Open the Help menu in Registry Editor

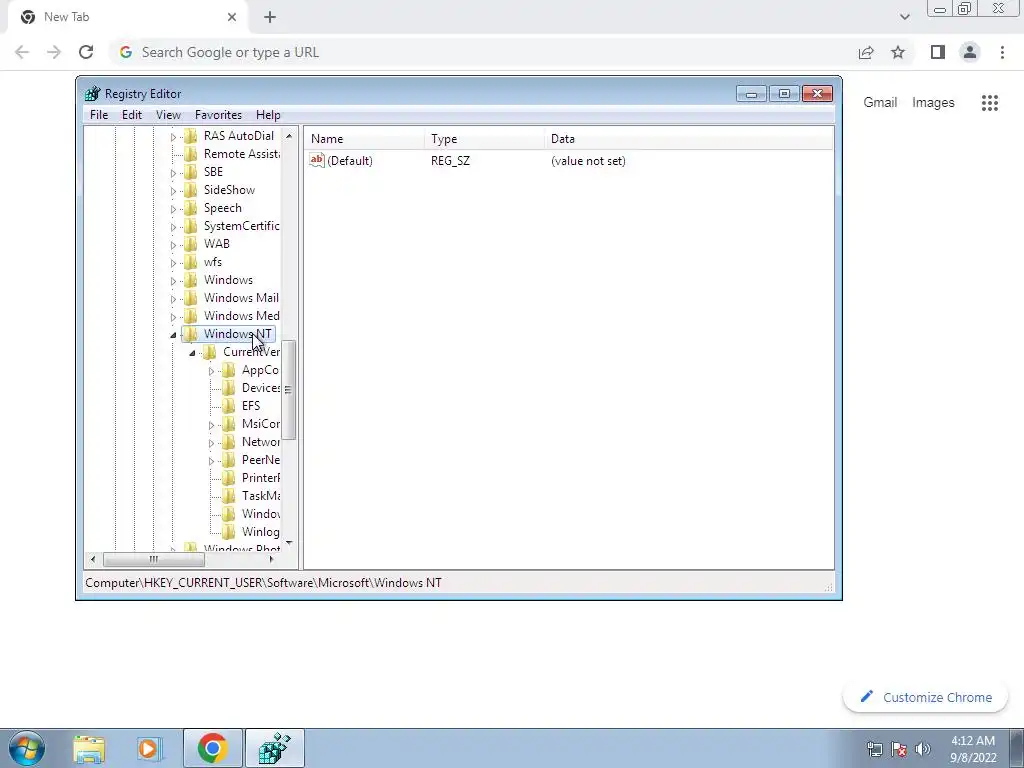268,115
